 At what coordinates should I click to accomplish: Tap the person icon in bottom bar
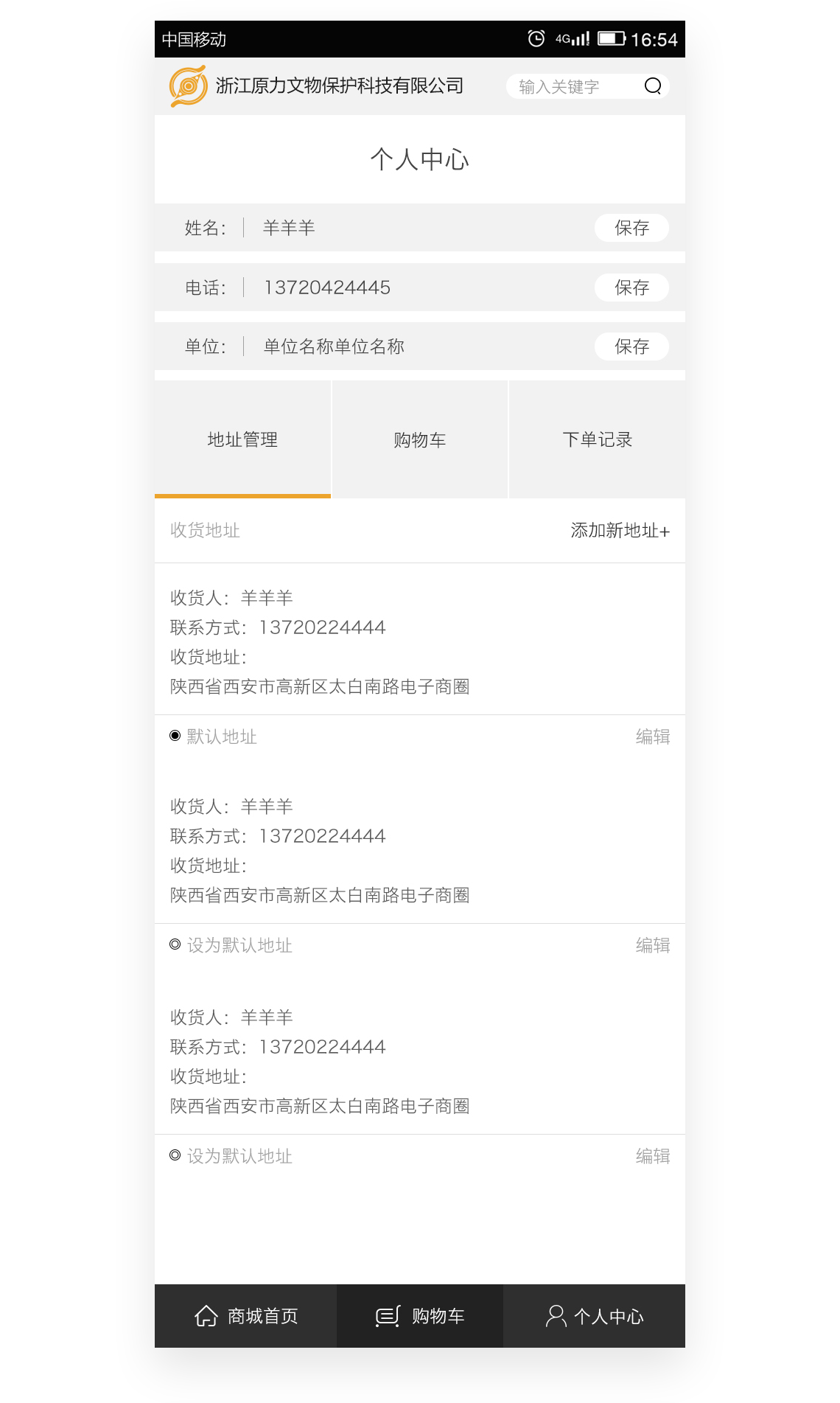pyautogui.click(x=556, y=1316)
